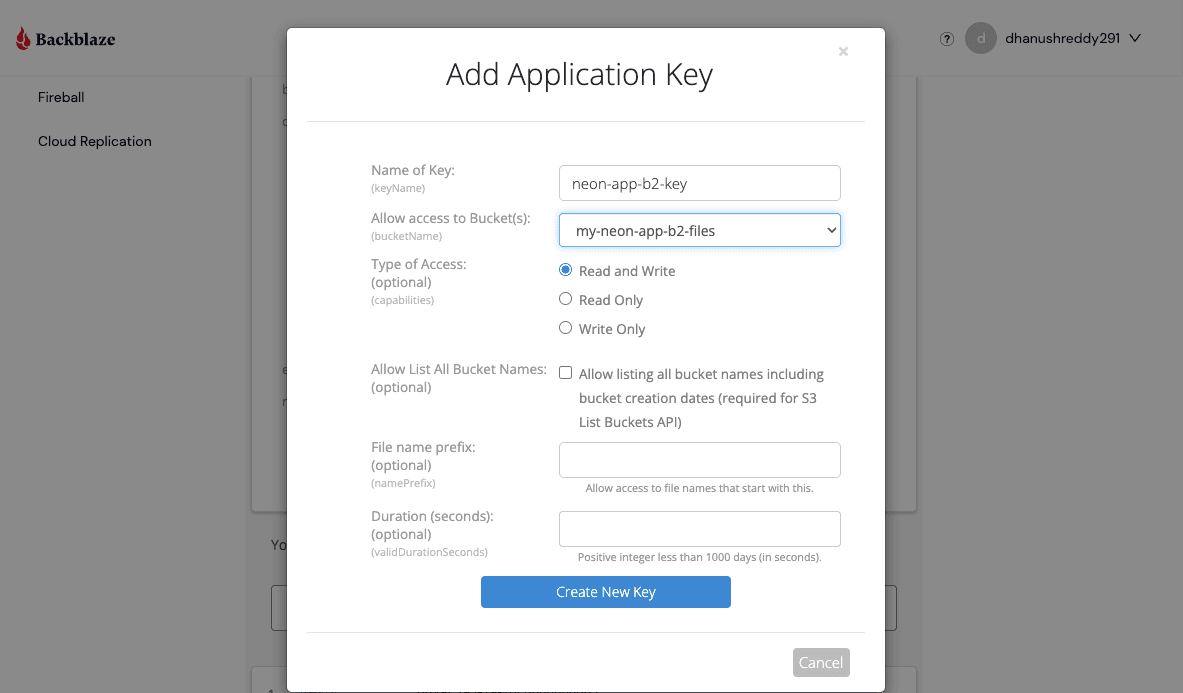Image resolution: width=1183 pixels, height=693 pixels.
Task: Open the Allow access to Bucket(s) dropdown
Action: pos(699,229)
